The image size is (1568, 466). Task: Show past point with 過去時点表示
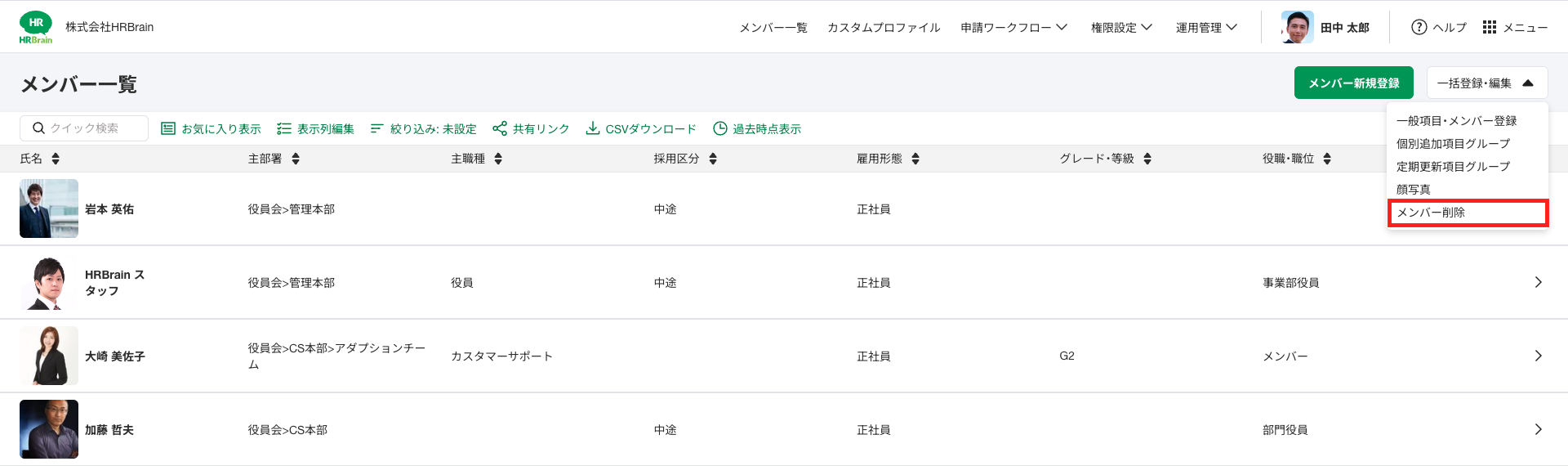click(x=757, y=128)
